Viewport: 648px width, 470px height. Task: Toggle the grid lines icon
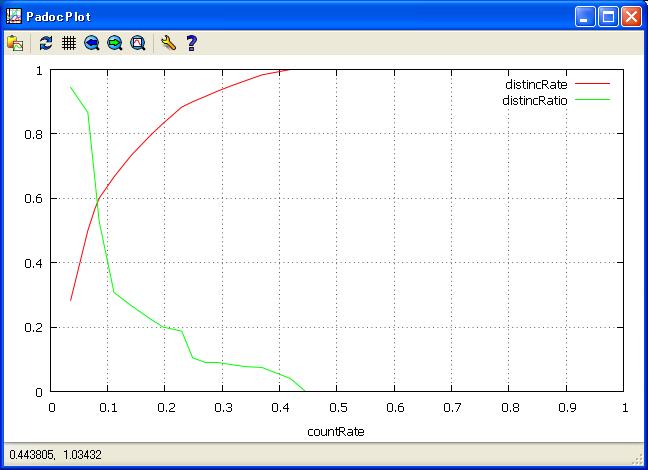(69, 43)
